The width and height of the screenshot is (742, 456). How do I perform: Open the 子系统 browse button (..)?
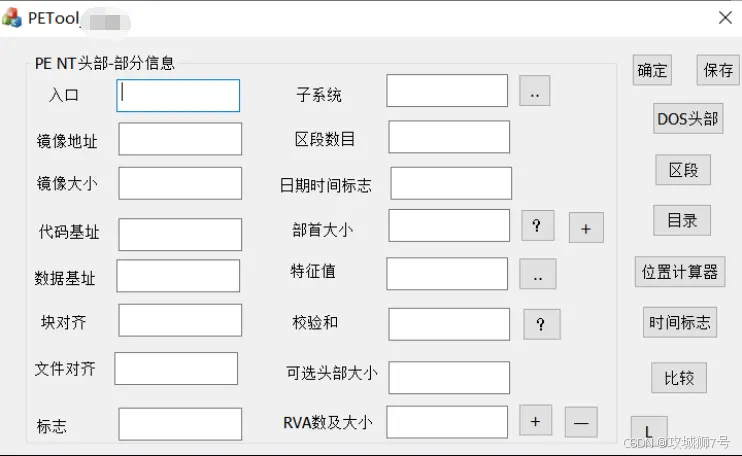click(534, 90)
